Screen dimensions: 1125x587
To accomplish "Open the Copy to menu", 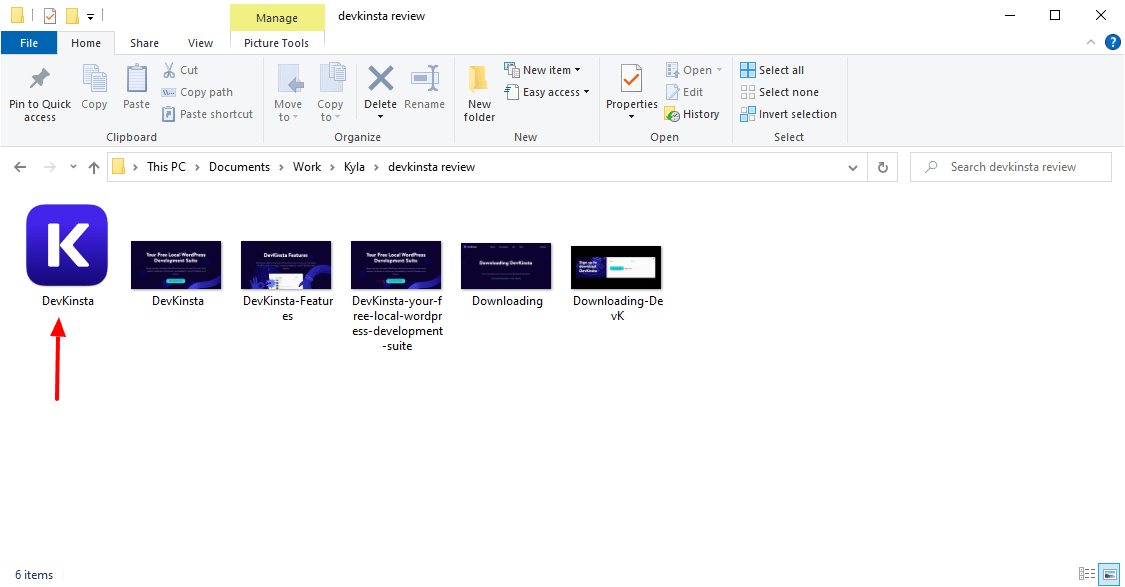I will click(330, 93).
